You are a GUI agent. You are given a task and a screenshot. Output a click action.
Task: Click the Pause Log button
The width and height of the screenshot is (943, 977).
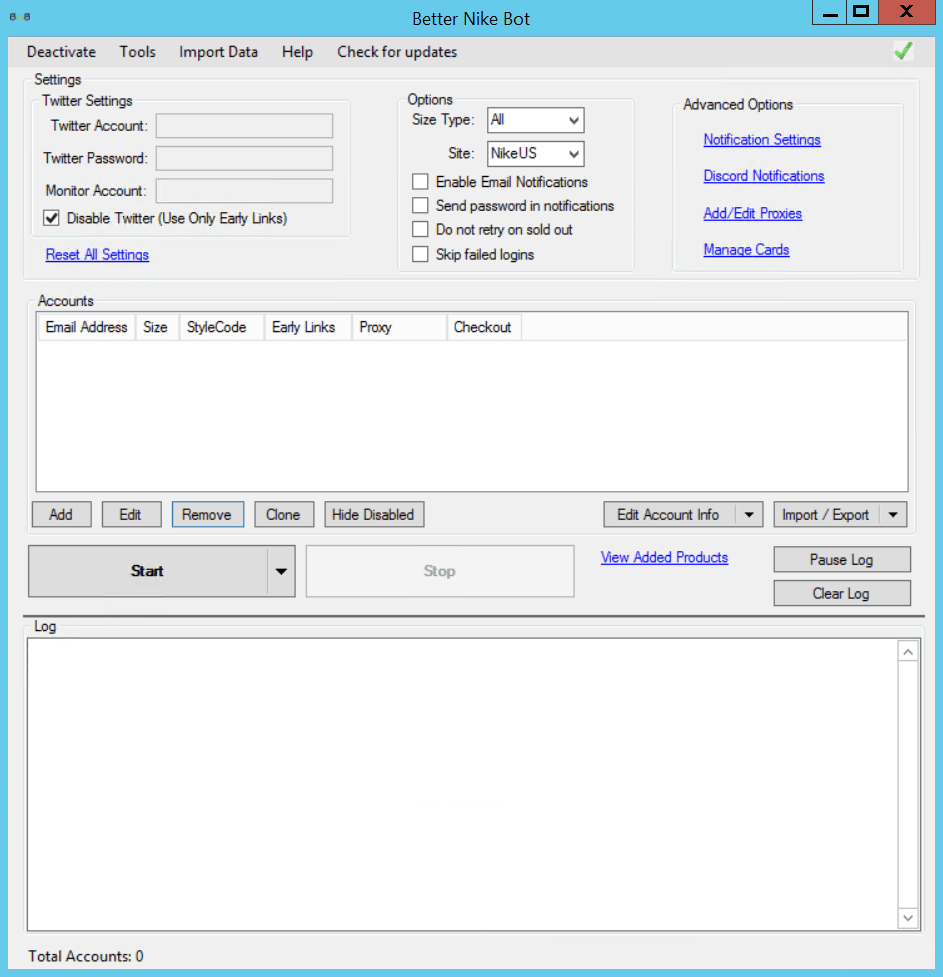click(842, 560)
